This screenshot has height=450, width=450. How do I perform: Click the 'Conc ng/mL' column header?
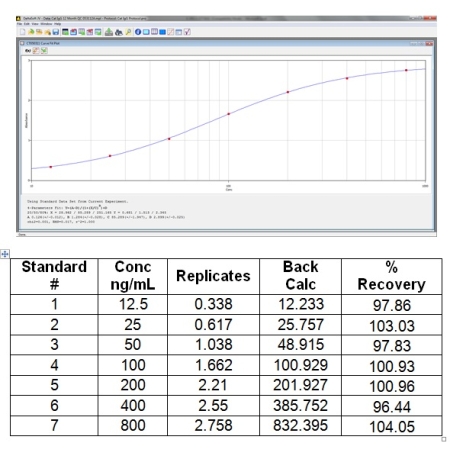[133, 276]
